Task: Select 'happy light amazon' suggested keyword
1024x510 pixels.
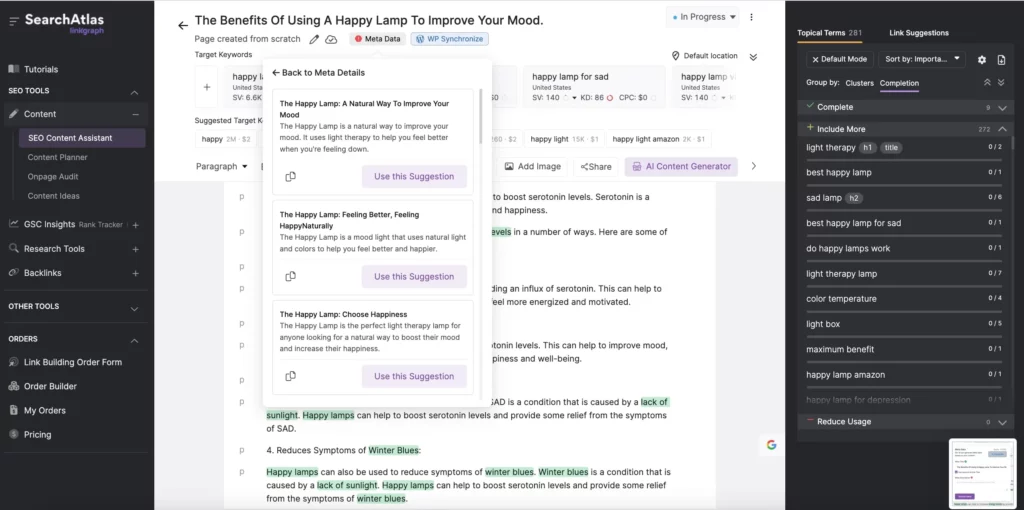Action: (x=658, y=139)
